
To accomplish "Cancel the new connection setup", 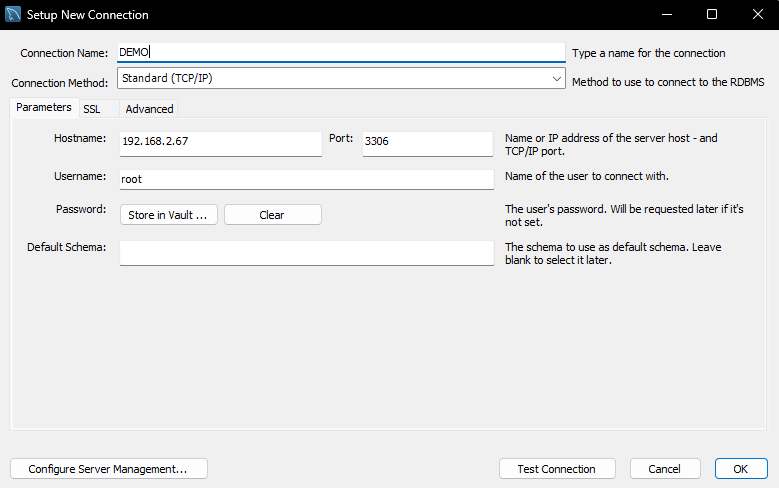I will point(664,469).
